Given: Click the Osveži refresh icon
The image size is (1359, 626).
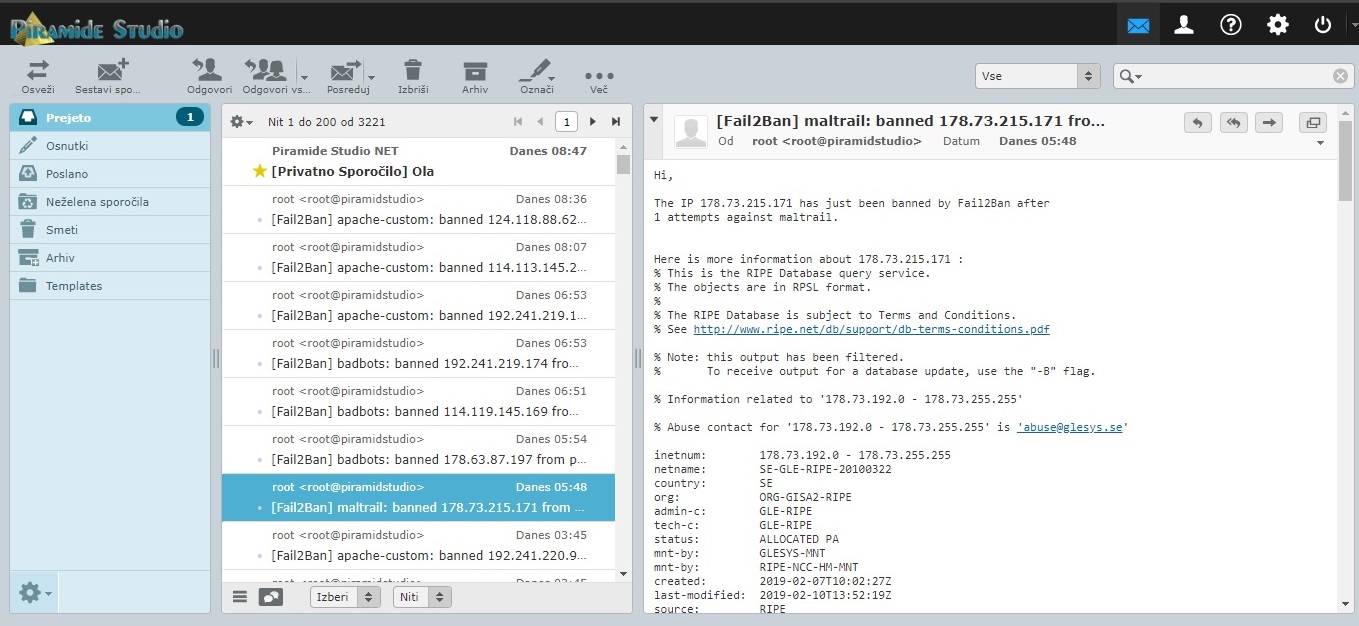Looking at the screenshot, I should [x=38, y=71].
